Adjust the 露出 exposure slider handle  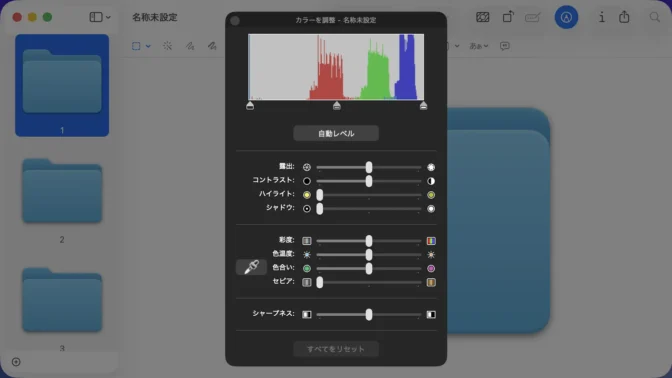pos(369,167)
